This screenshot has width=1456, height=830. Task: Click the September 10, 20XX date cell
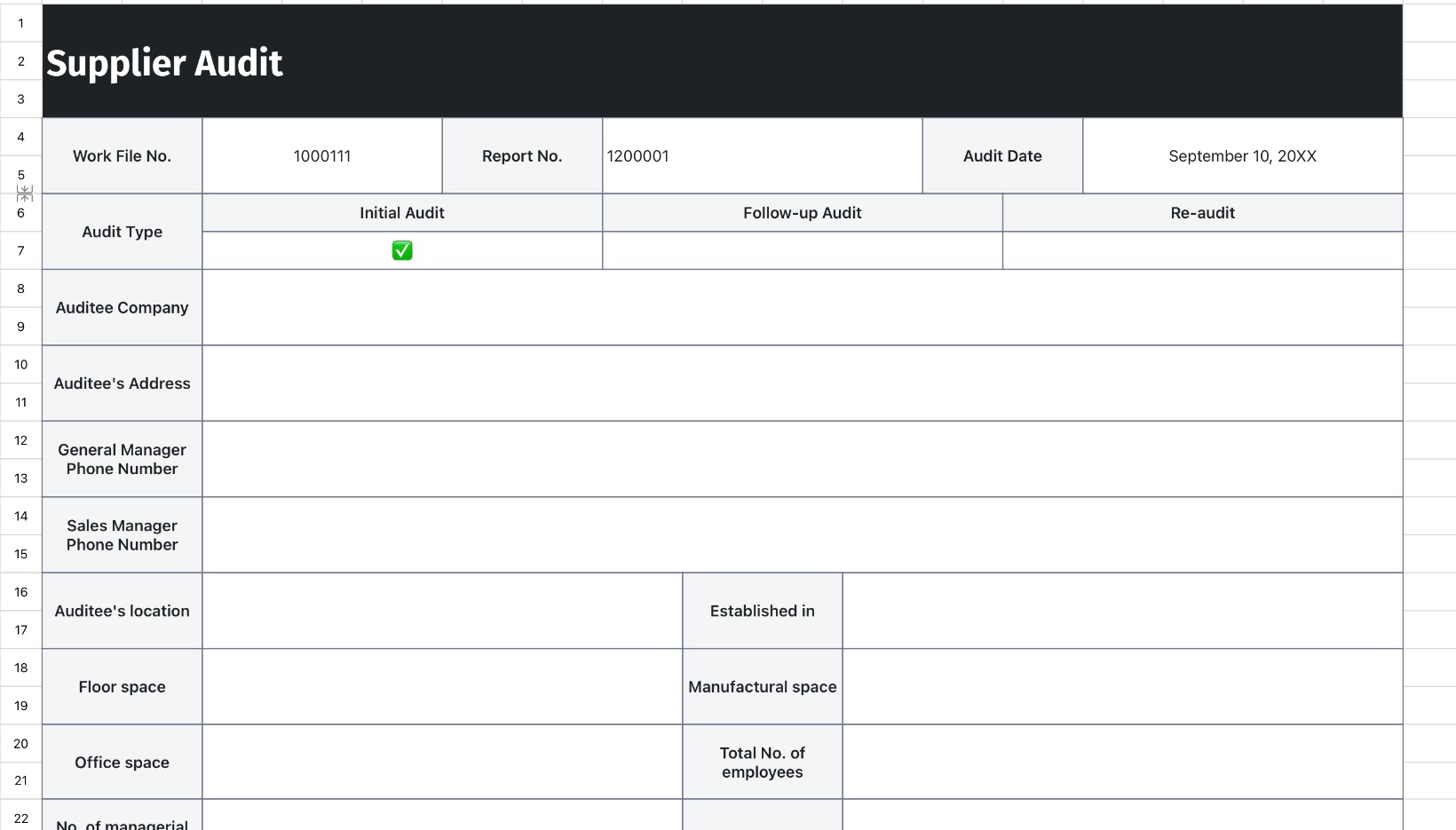coord(1243,156)
